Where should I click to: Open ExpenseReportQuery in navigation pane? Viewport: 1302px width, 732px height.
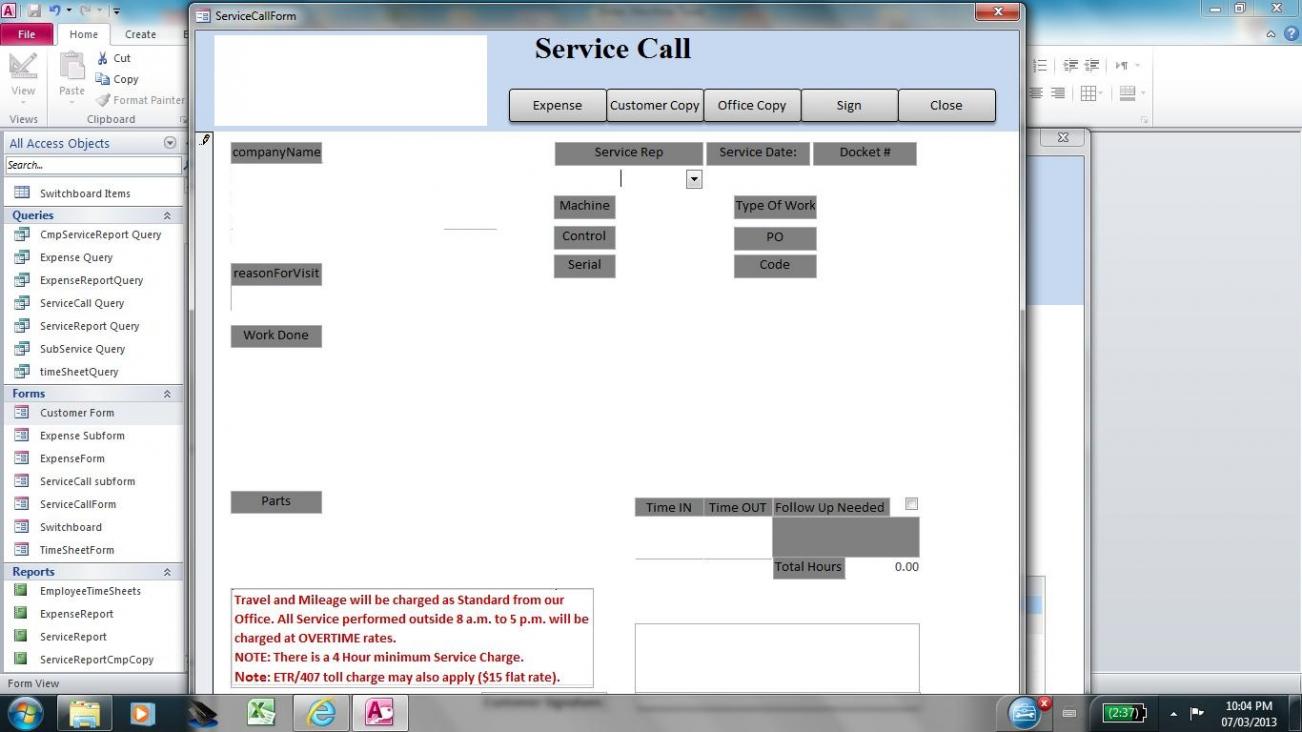91,280
